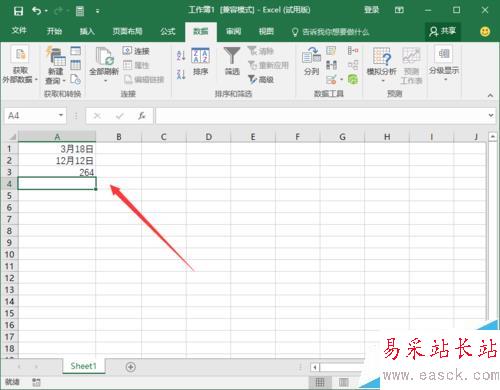Viewport: 500px width, 390px height.
Task: Switch to the 视图 (View) tab
Action: [x=266, y=31]
